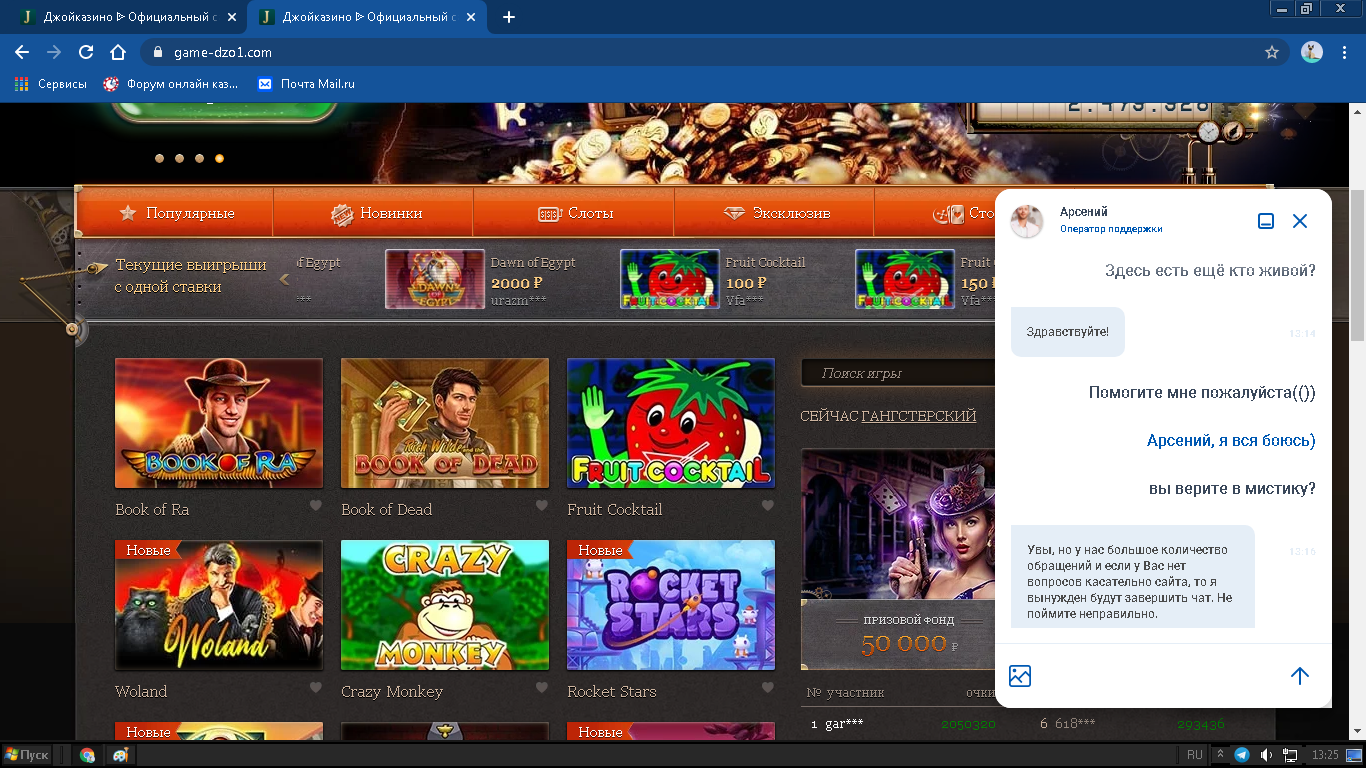
Task: Open Почта Mail.ru bookmark
Action: point(306,84)
